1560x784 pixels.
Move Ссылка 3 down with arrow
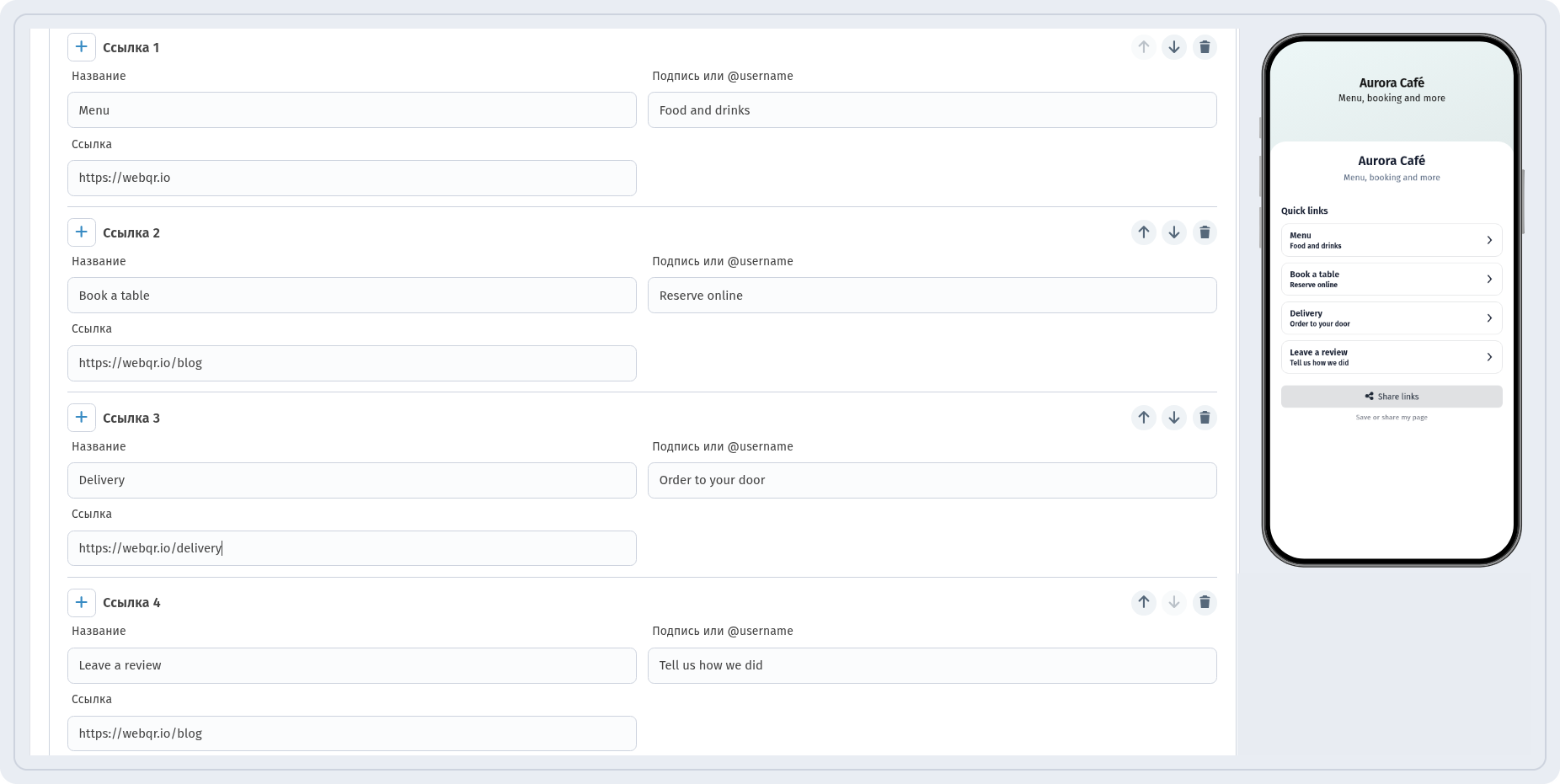click(1174, 418)
